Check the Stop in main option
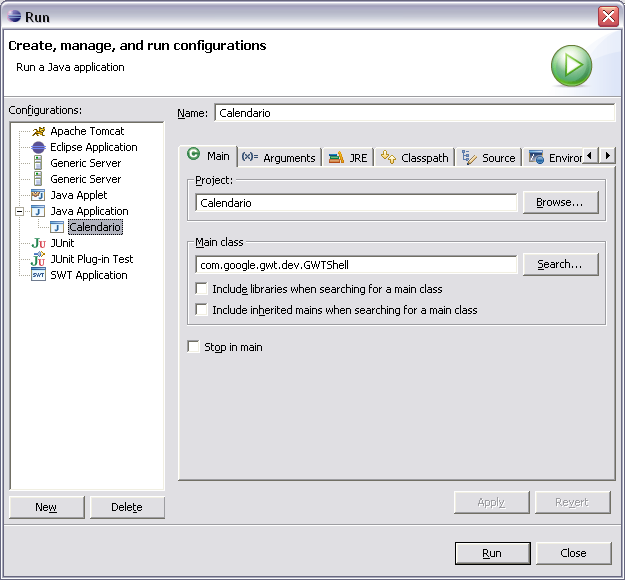The width and height of the screenshot is (625, 580). pyautogui.click(x=194, y=347)
